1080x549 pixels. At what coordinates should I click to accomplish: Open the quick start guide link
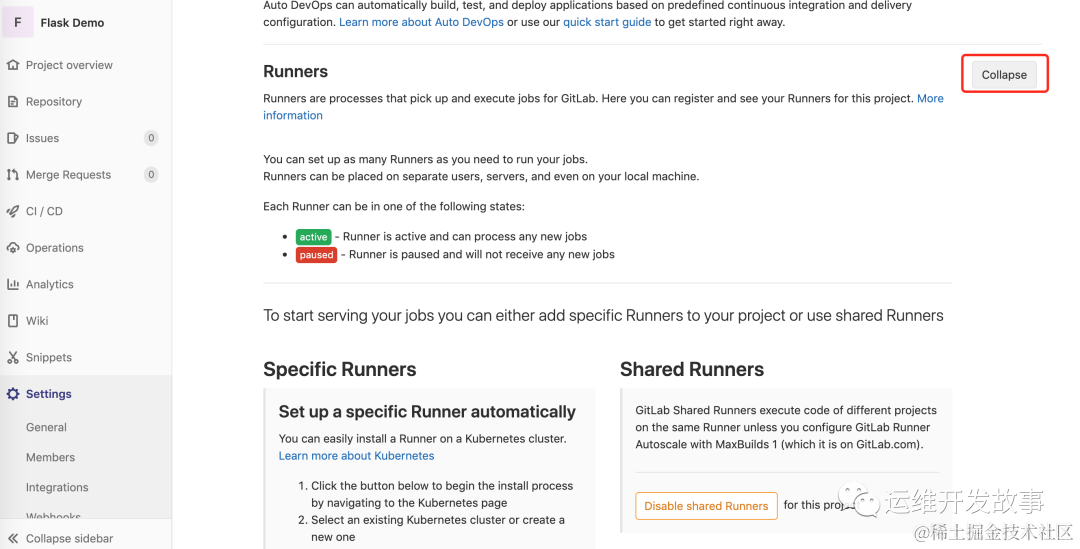(607, 22)
